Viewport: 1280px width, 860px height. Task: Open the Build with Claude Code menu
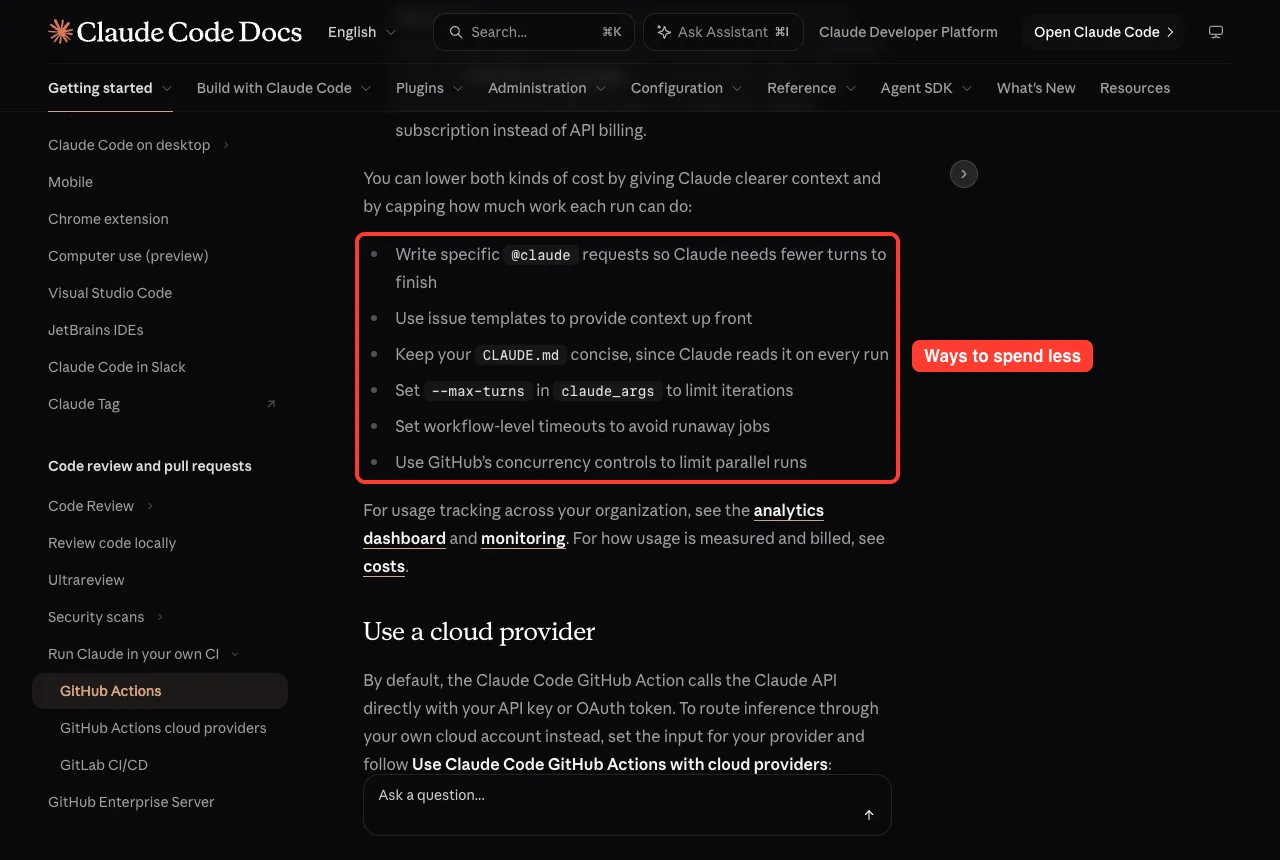point(284,88)
